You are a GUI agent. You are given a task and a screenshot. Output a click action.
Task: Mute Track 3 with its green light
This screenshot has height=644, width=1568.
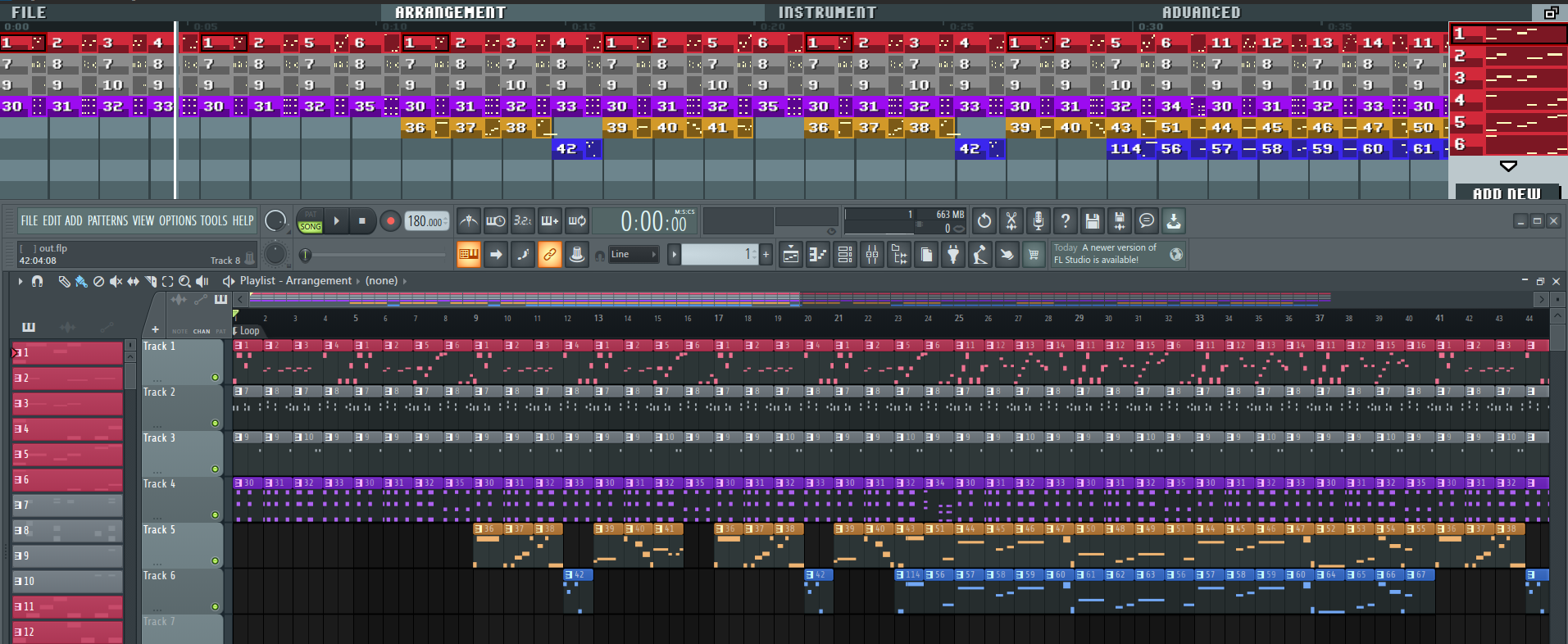coord(215,469)
